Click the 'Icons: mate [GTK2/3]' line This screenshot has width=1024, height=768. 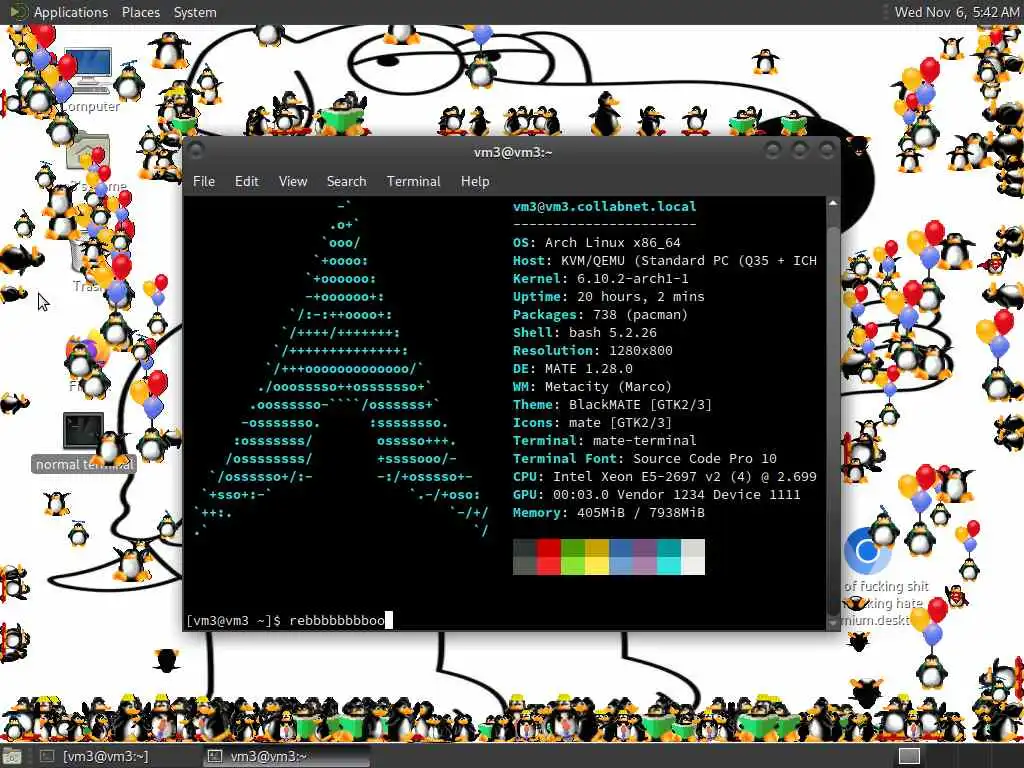coord(592,423)
